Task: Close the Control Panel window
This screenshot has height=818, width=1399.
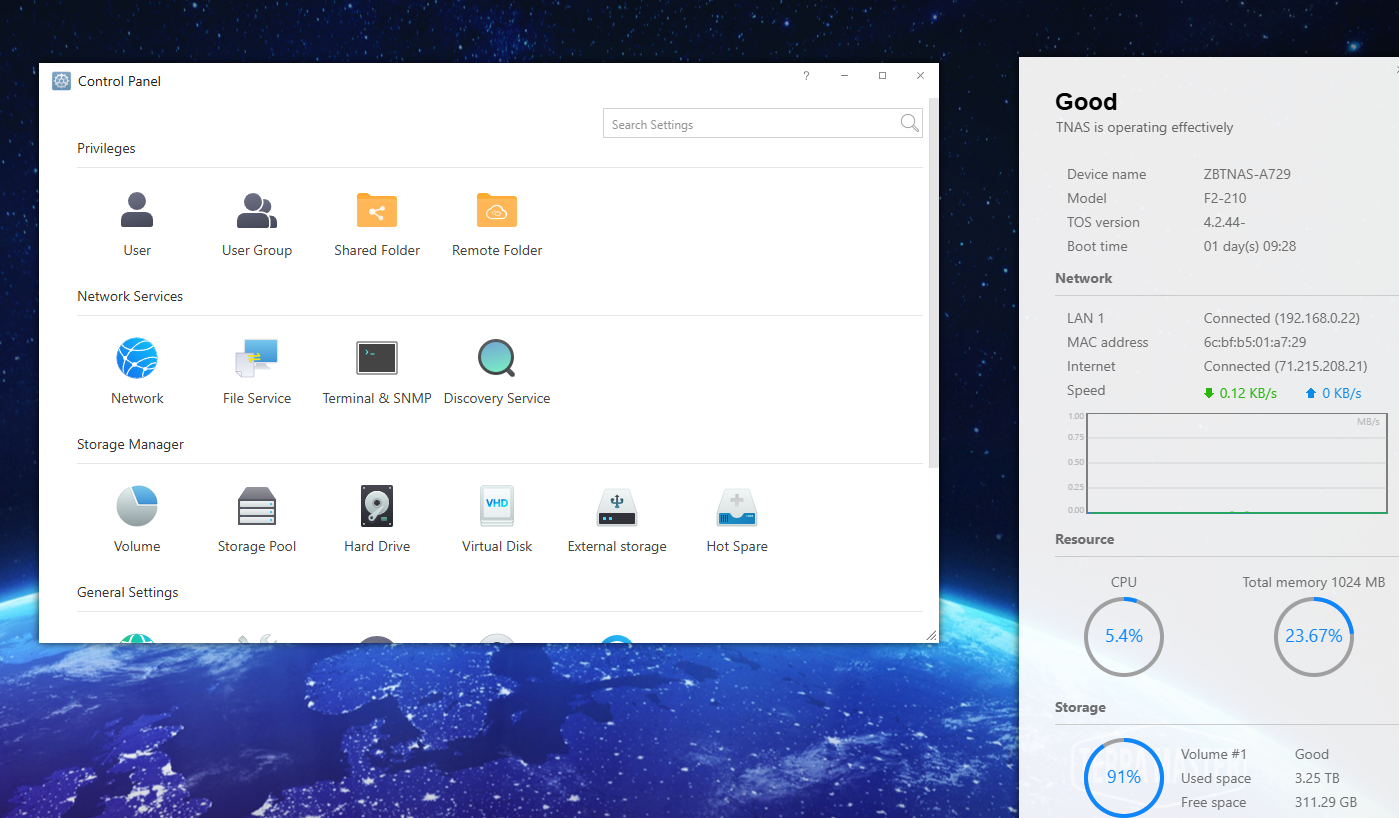Action: [920, 76]
